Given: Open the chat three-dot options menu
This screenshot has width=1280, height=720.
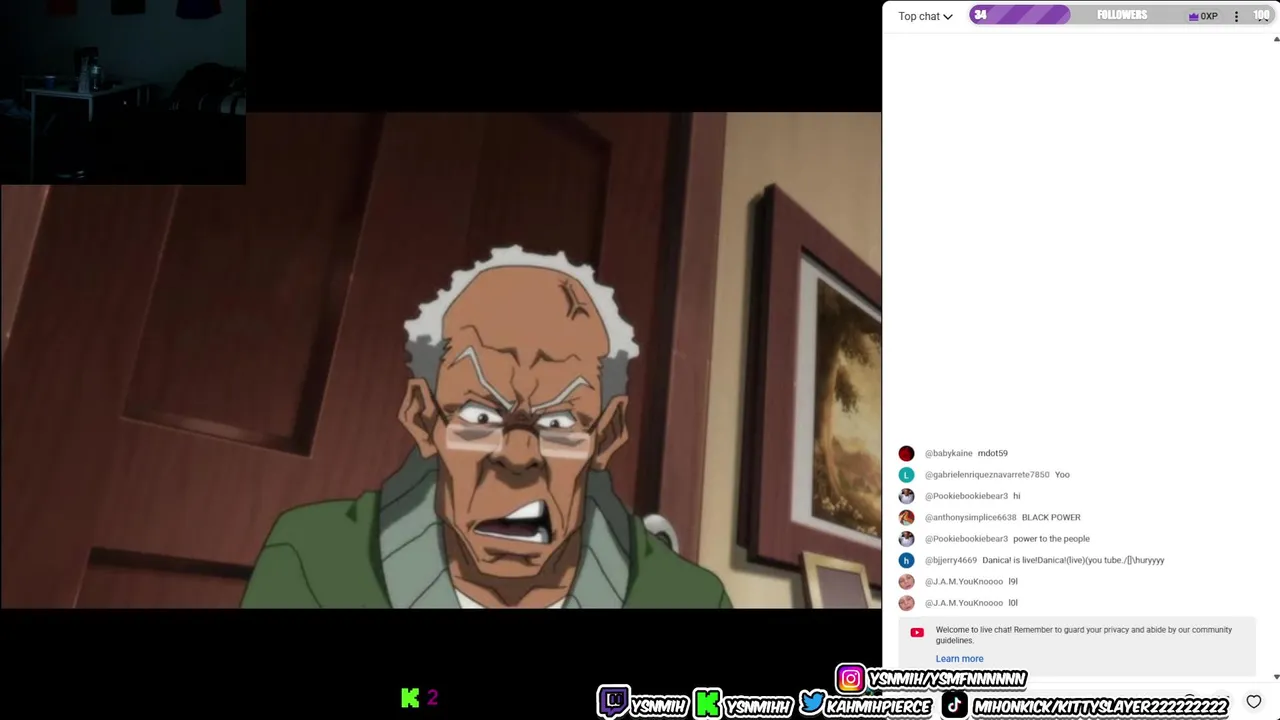Looking at the screenshot, I should coord(1236,16).
